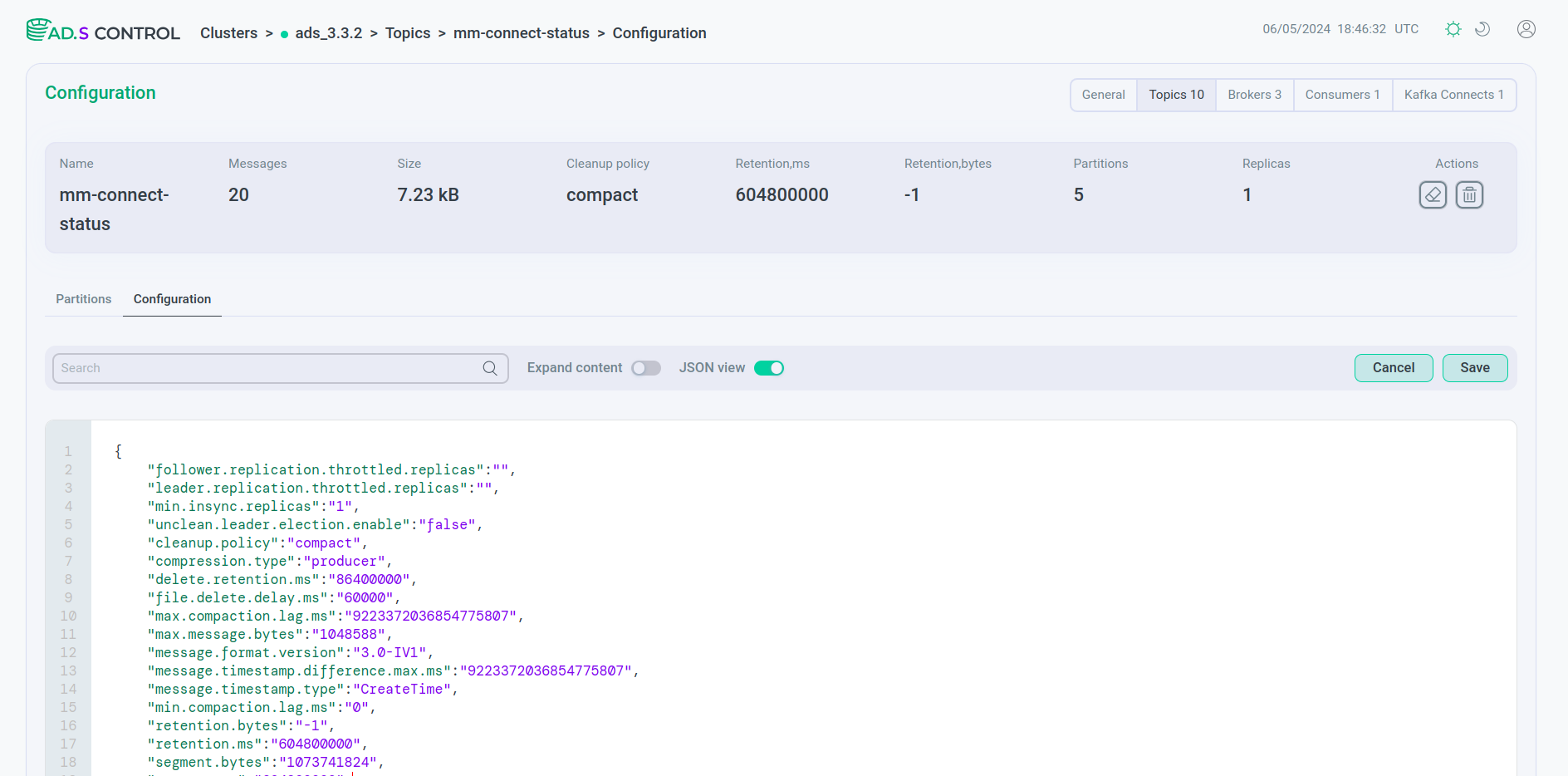Open the Kafka Connects 1 tab
The width and height of the screenshot is (1568, 776).
click(1453, 95)
